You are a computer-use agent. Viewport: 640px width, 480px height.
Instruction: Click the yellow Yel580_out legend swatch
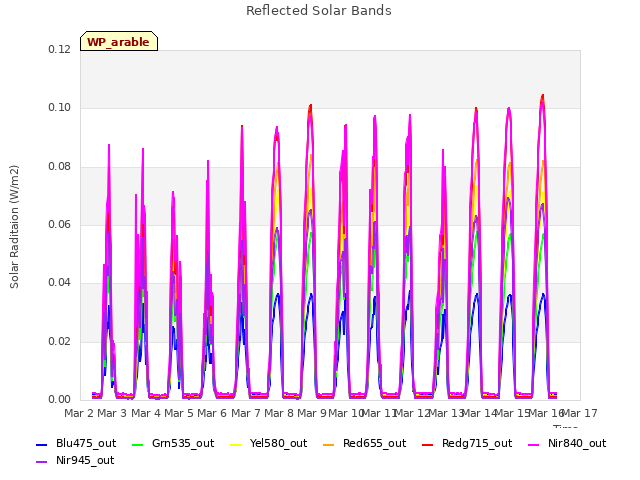tap(236, 444)
